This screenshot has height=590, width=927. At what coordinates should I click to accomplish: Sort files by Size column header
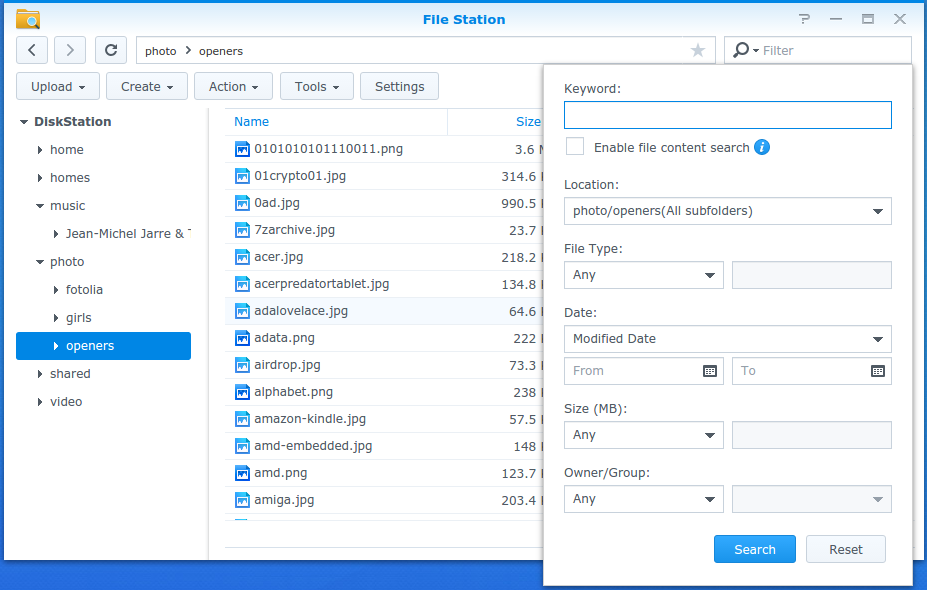528,122
